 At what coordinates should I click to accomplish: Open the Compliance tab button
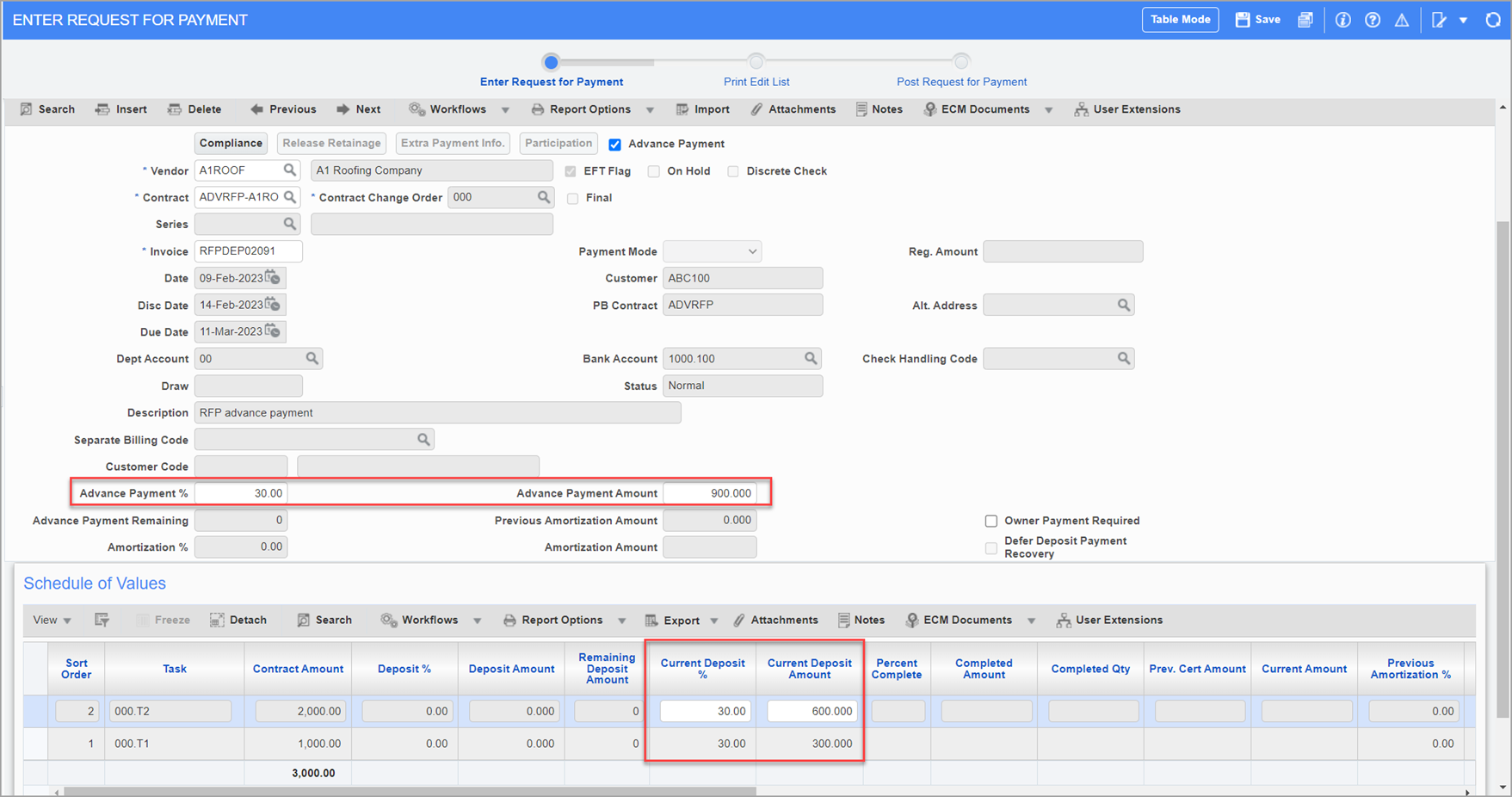[231, 144]
